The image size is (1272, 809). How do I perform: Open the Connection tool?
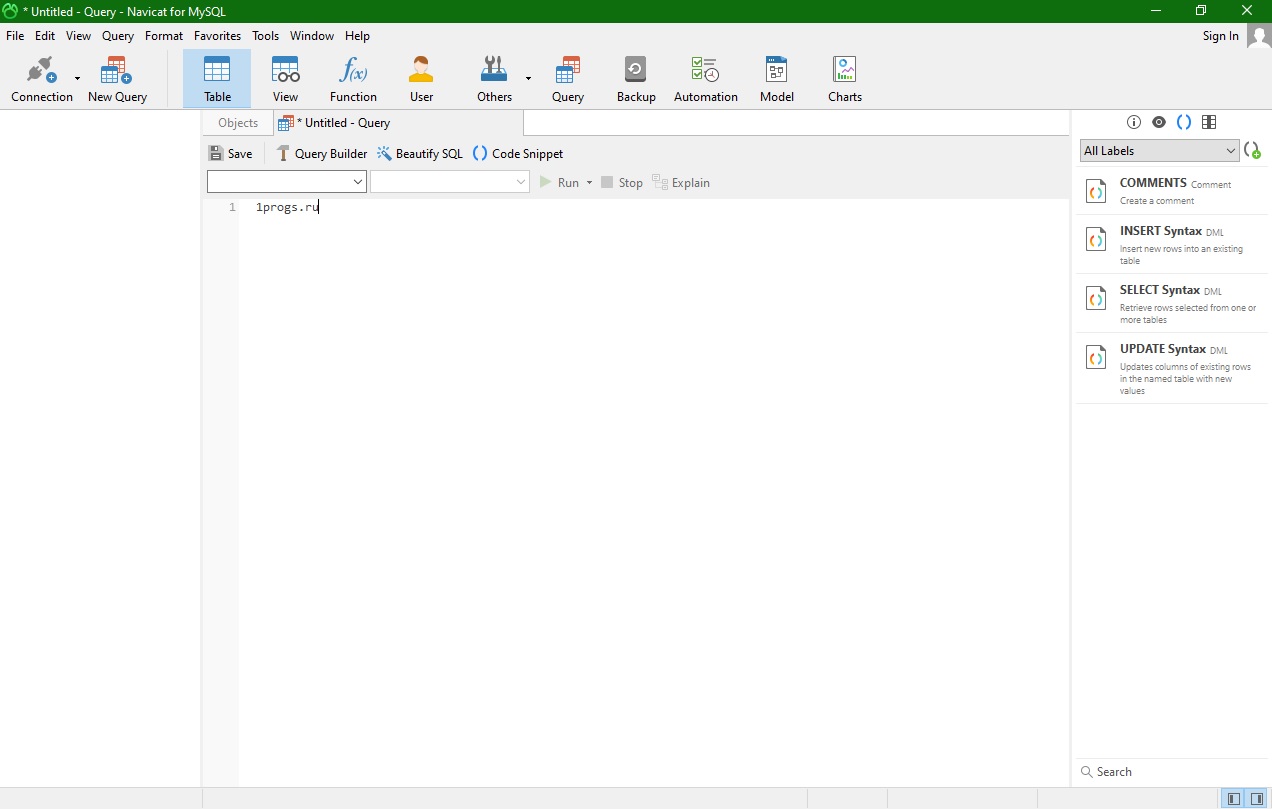(x=41, y=79)
